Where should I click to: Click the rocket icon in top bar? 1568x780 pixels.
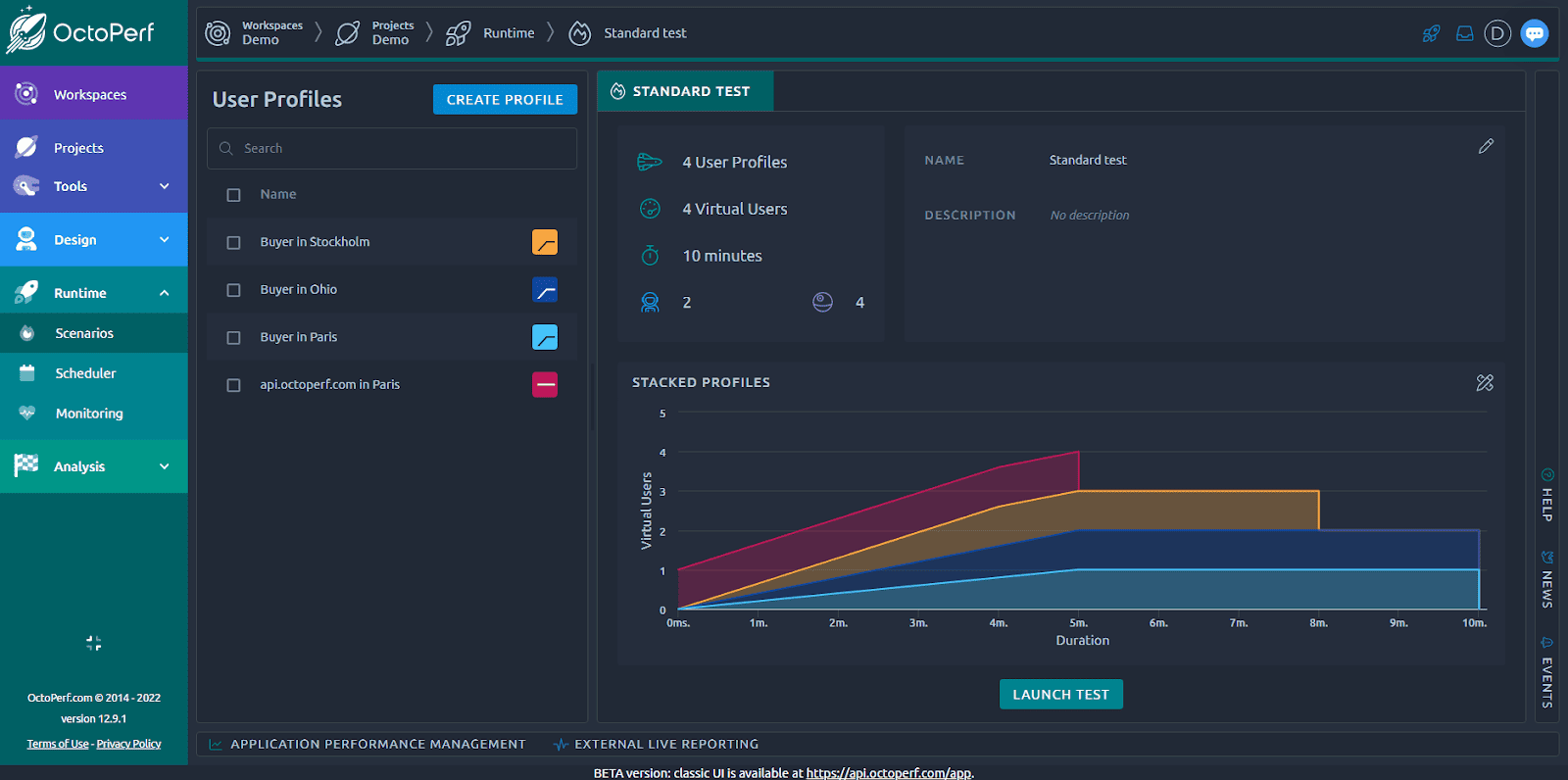pos(1432,33)
